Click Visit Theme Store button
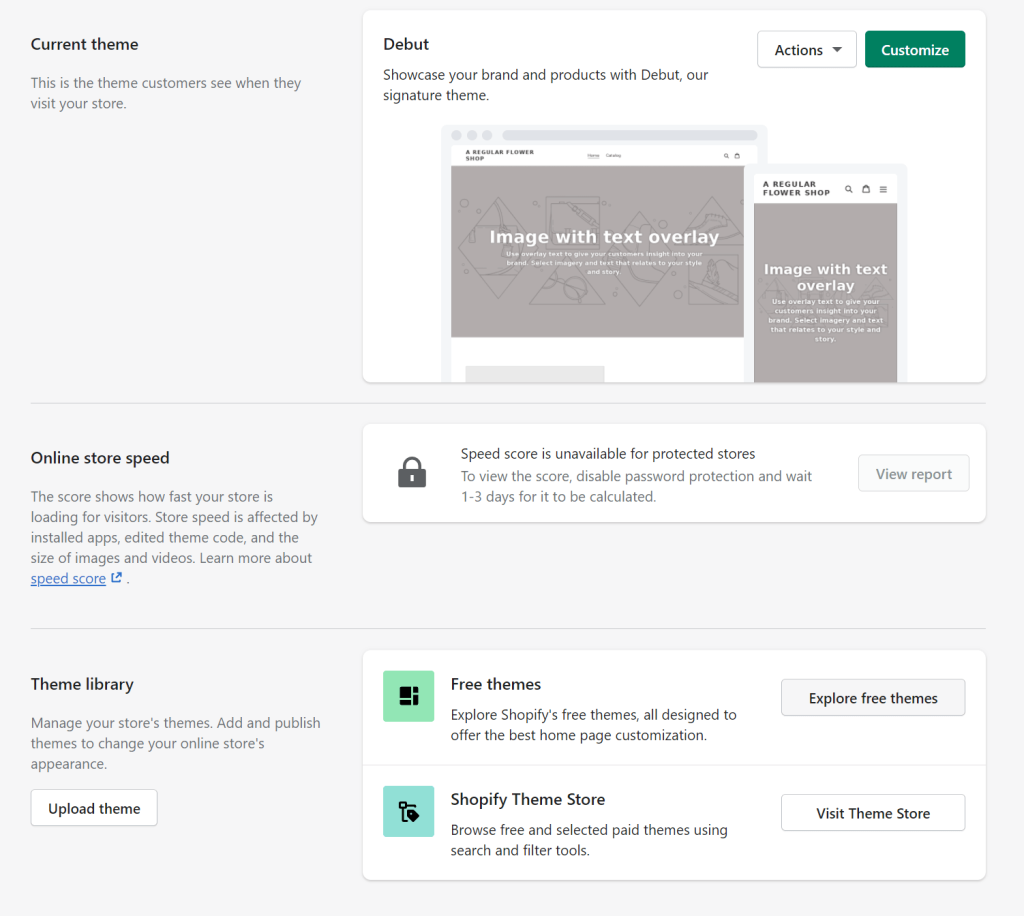This screenshot has height=916, width=1024. tap(872, 813)
